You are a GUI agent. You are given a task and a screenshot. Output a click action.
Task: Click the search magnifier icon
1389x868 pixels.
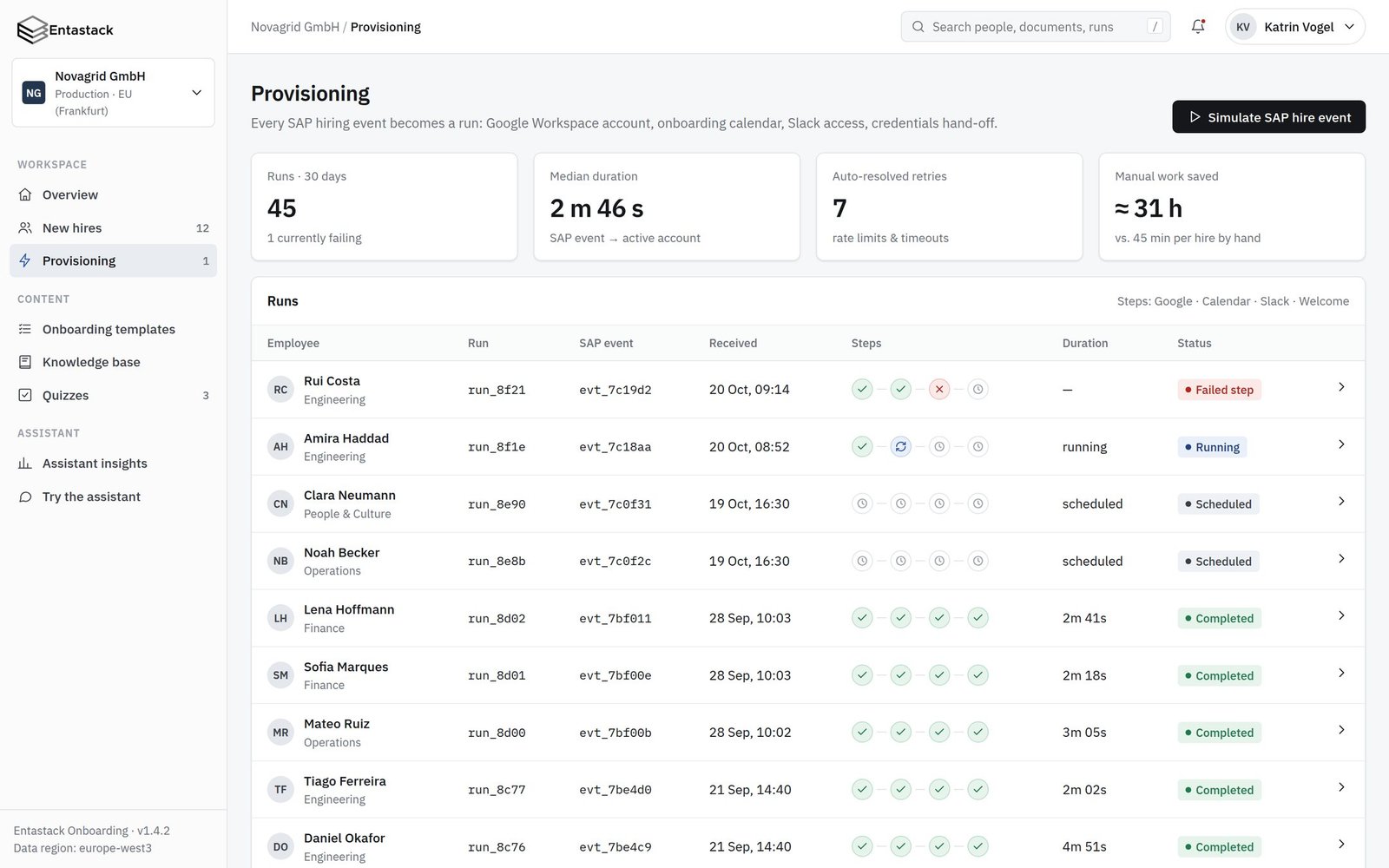coord(918,27)
